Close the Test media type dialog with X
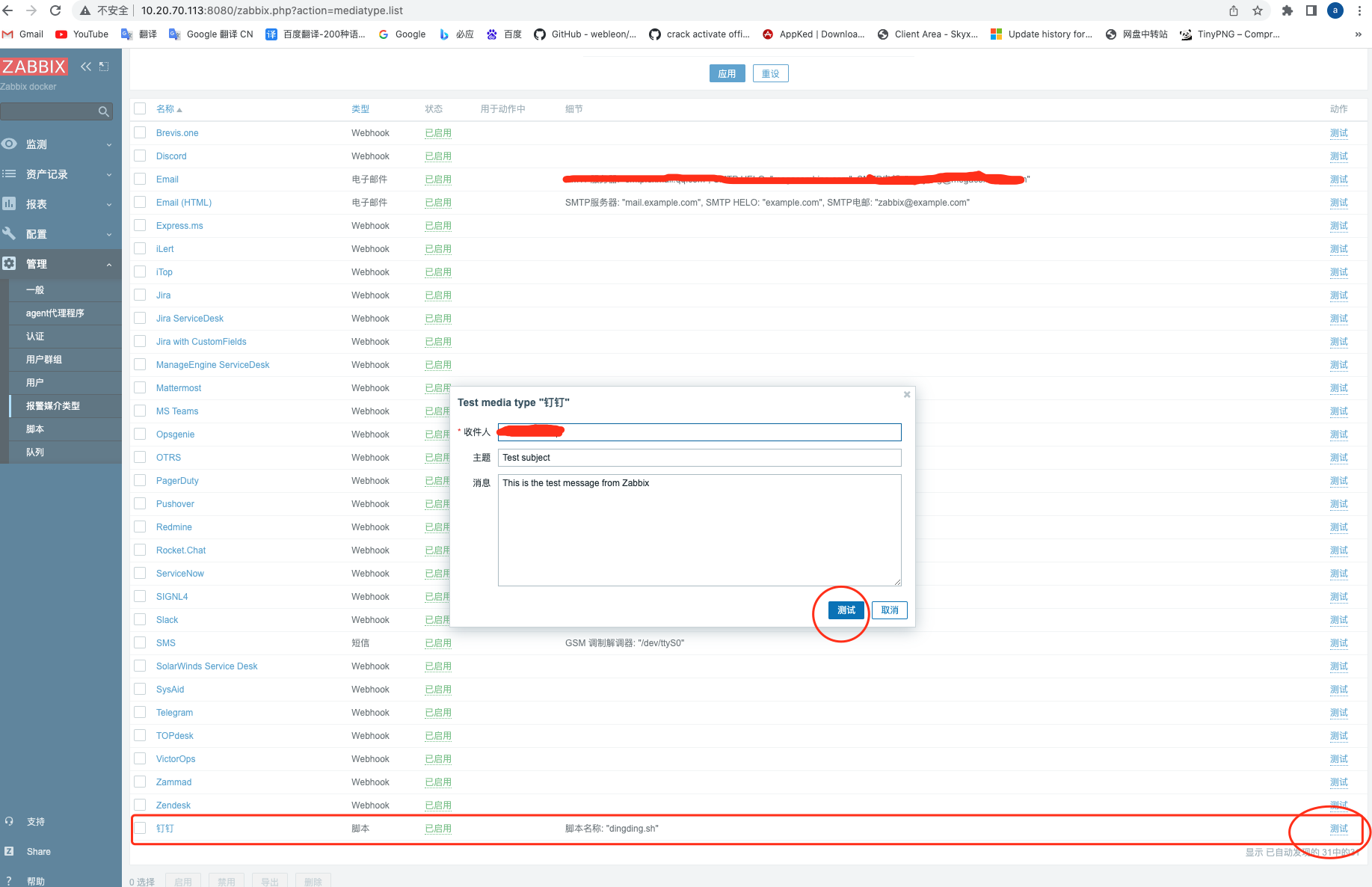This screenshot has height=887, width=1372. 907,394
